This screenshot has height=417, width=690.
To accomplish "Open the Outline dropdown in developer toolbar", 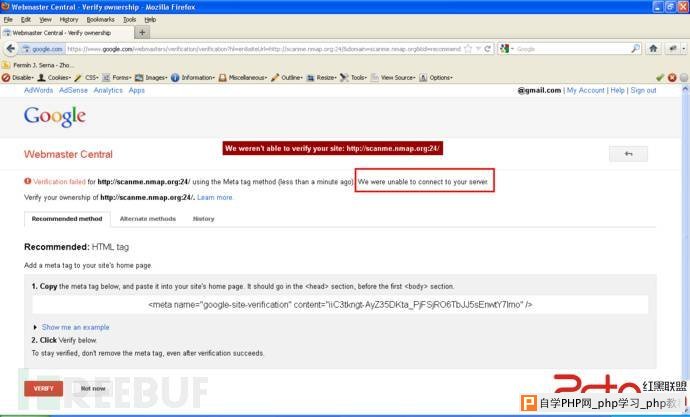I will click(x=286, y=77).
